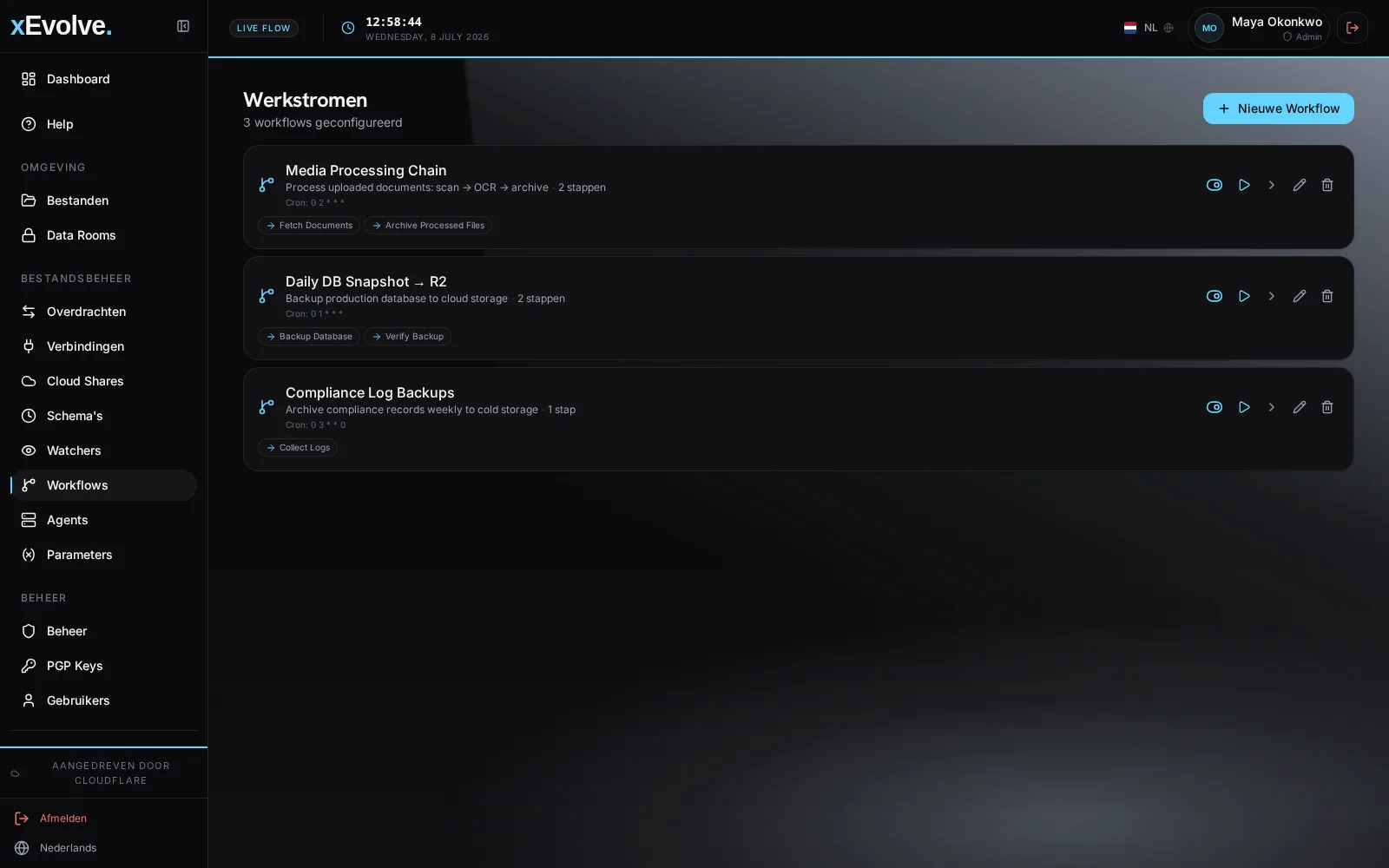Open Overdrachten in sidebar
Image resolution: width=1389 pixels, height=868 pixels.
click(x=104, y=312)
